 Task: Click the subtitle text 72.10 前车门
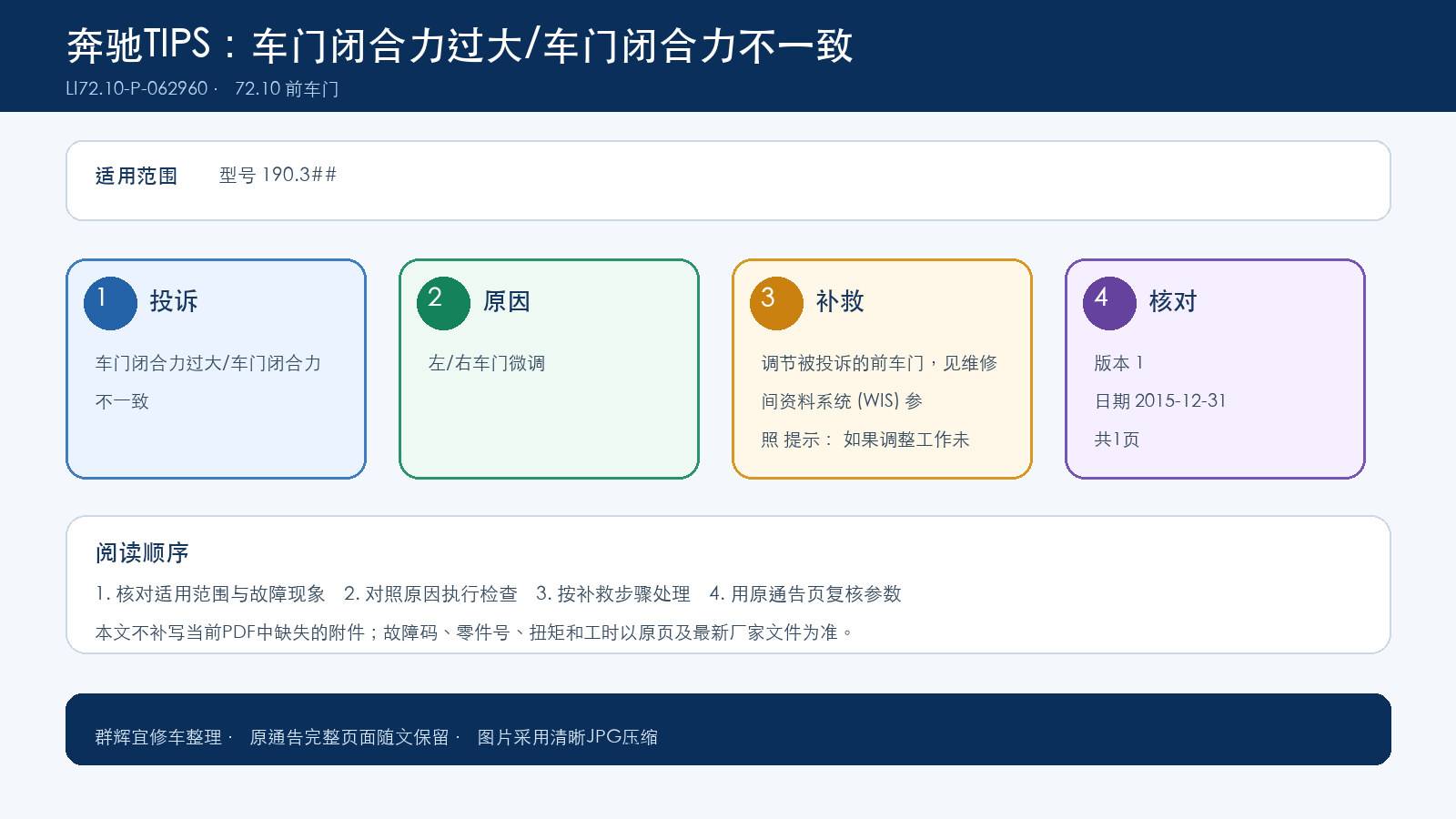pyautogui.click(x=287, y=88)
